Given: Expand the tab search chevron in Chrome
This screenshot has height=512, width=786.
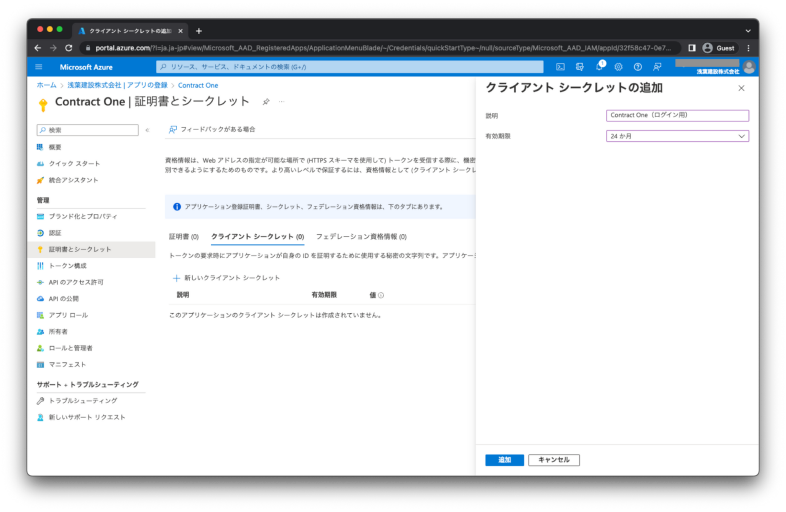Looking at the screenshot, I should 748,31.
